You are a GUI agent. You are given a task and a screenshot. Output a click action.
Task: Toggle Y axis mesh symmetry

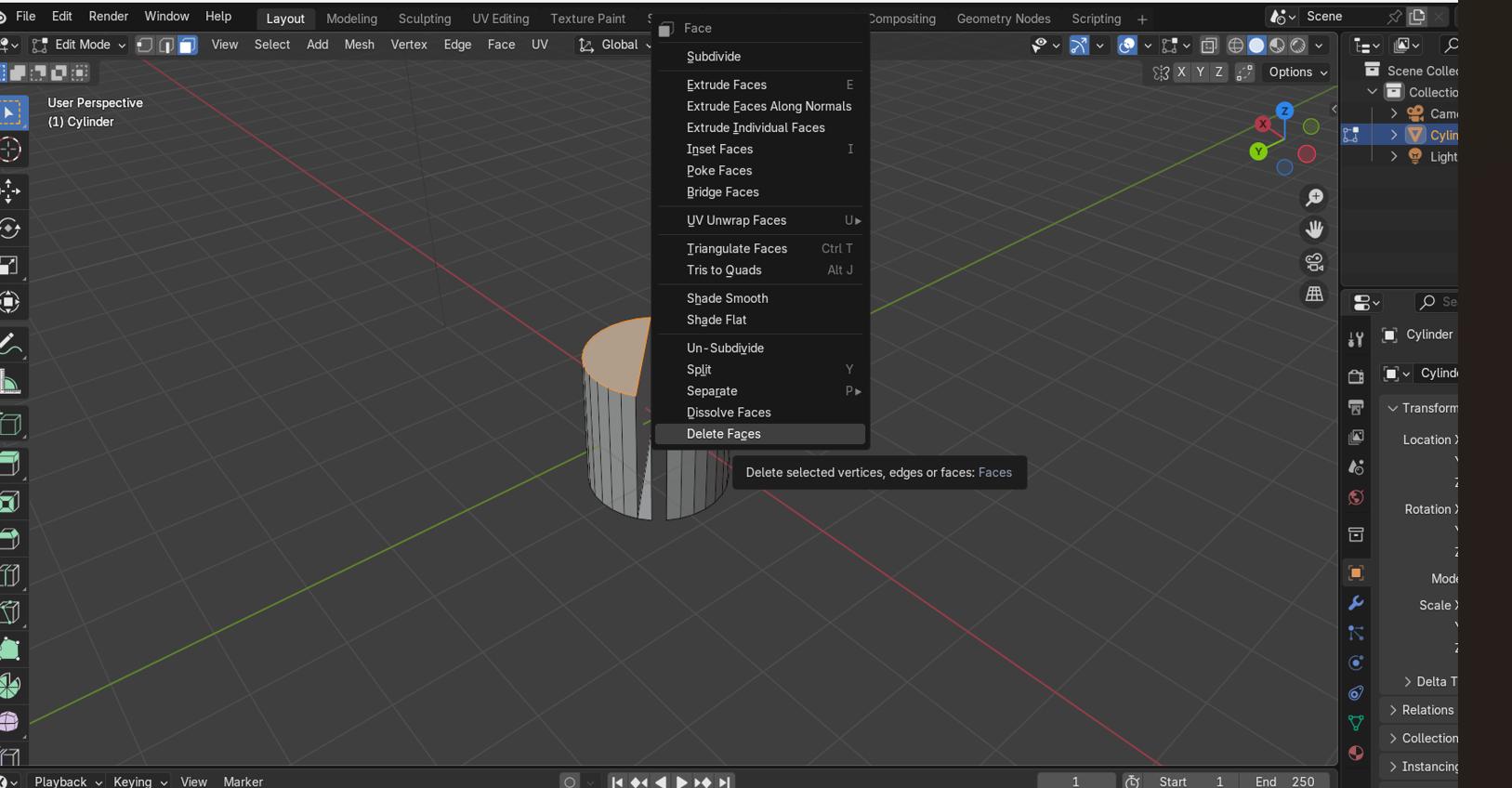click(1200, 72)
